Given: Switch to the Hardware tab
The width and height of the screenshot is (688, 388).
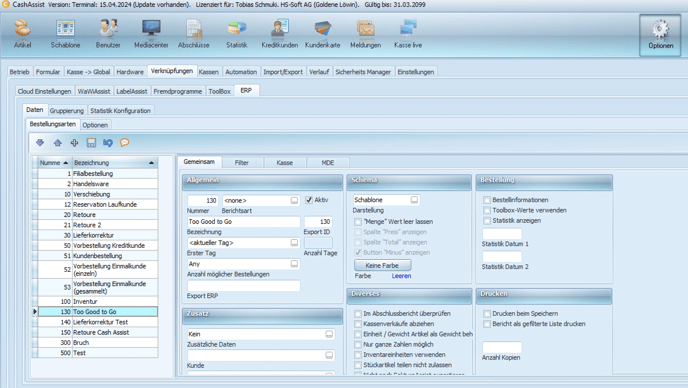Looking at the screenshot, I should 130,72.
